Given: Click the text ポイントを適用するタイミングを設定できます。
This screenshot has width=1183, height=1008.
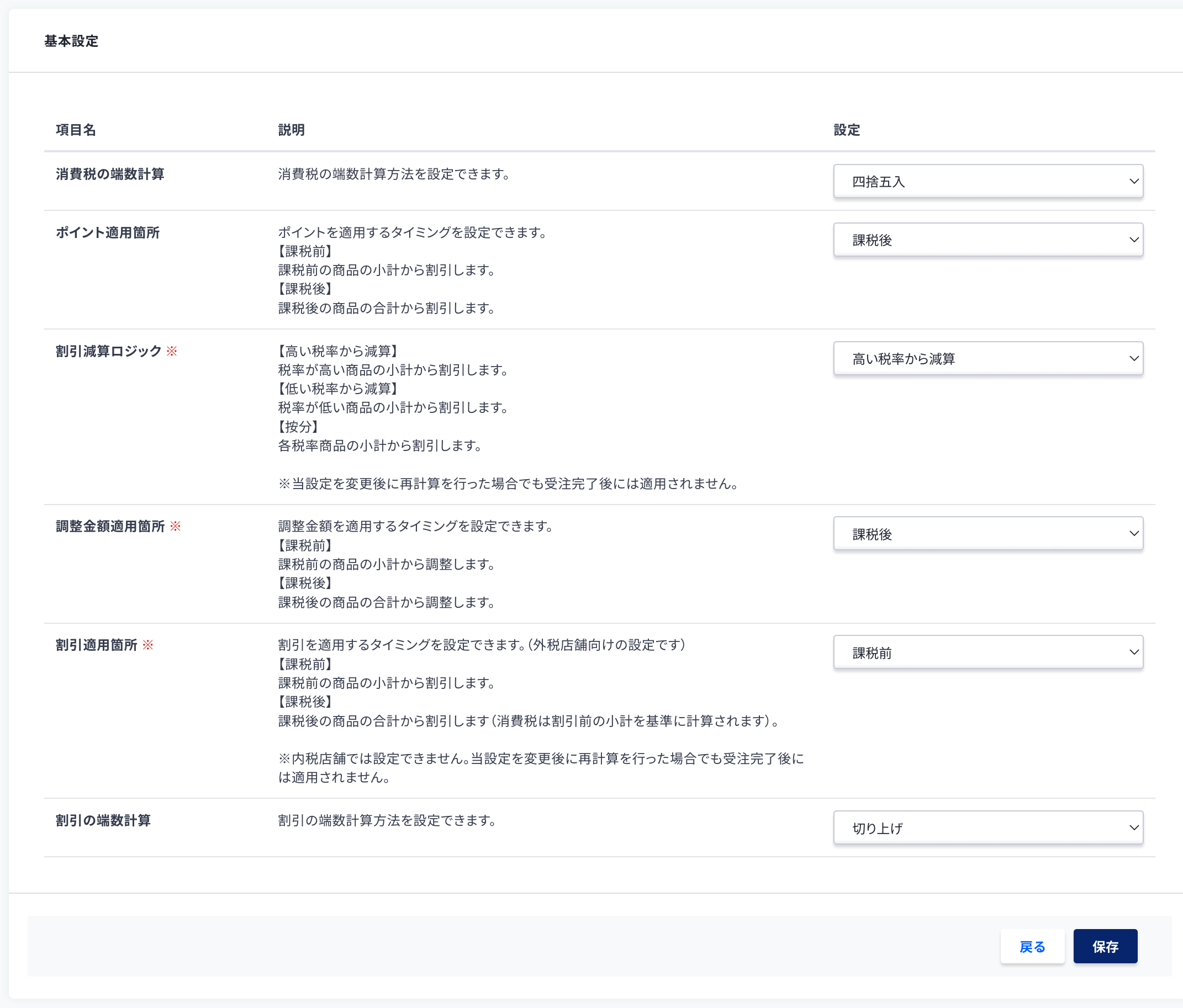Looking at the screenshot, I should 413,233.
